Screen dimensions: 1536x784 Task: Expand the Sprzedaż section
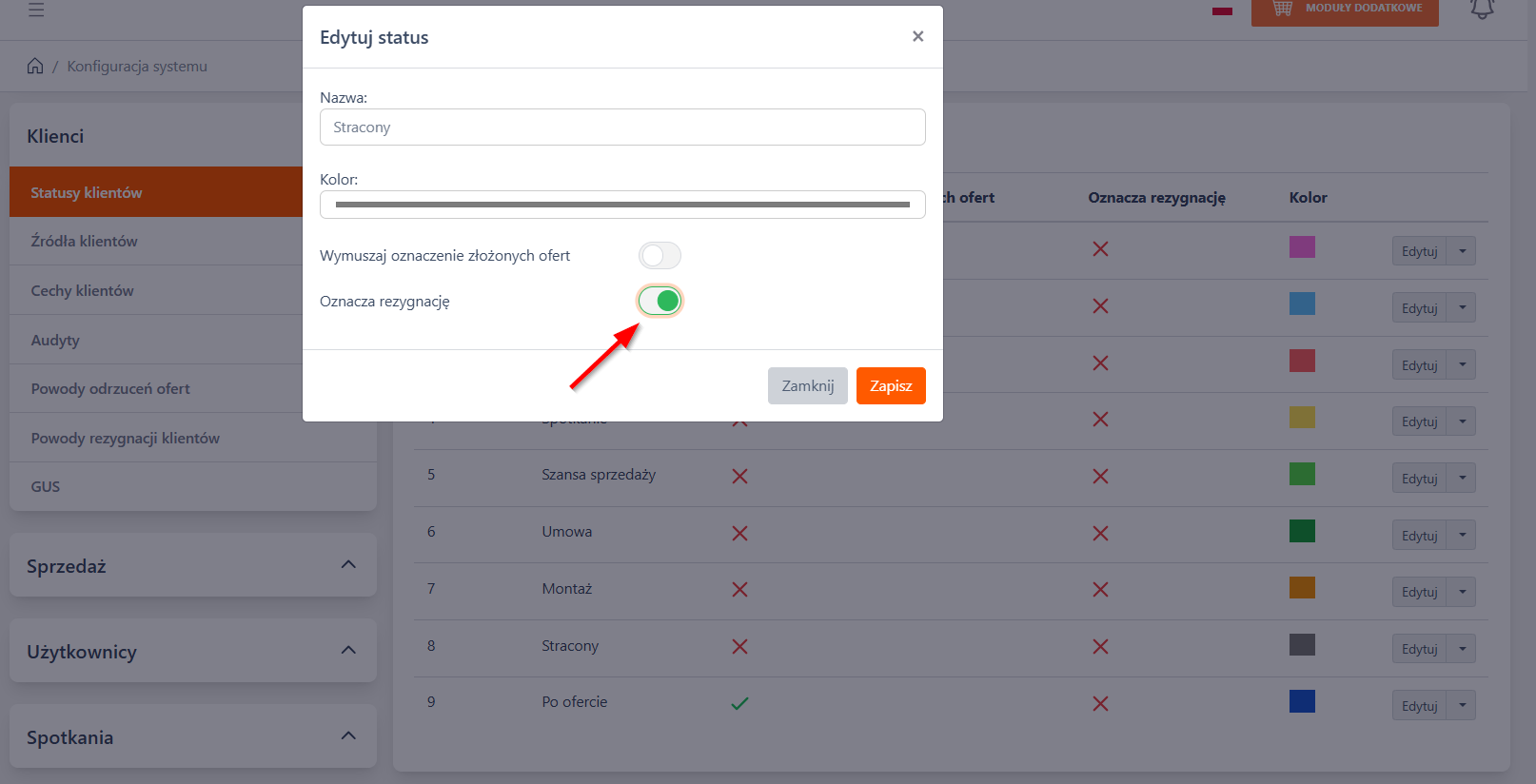[348, 565]
